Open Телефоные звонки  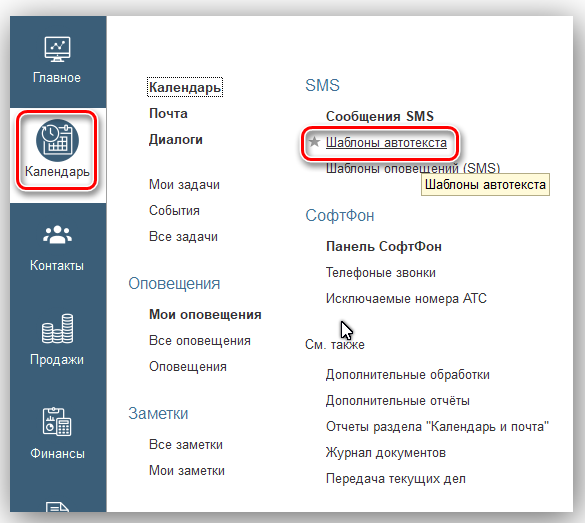coord(381,273)
